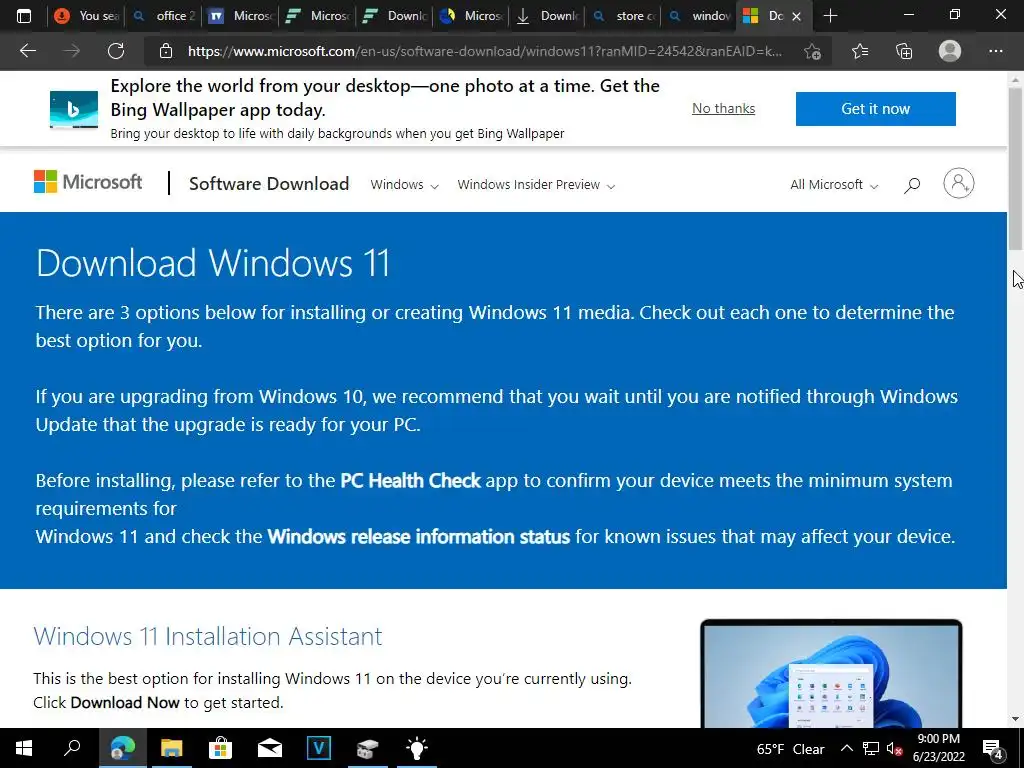The height and width of the screenshot is (768, 1024).
Task: Switch to the 'office 2' search tab
Action: pos(165,16)
